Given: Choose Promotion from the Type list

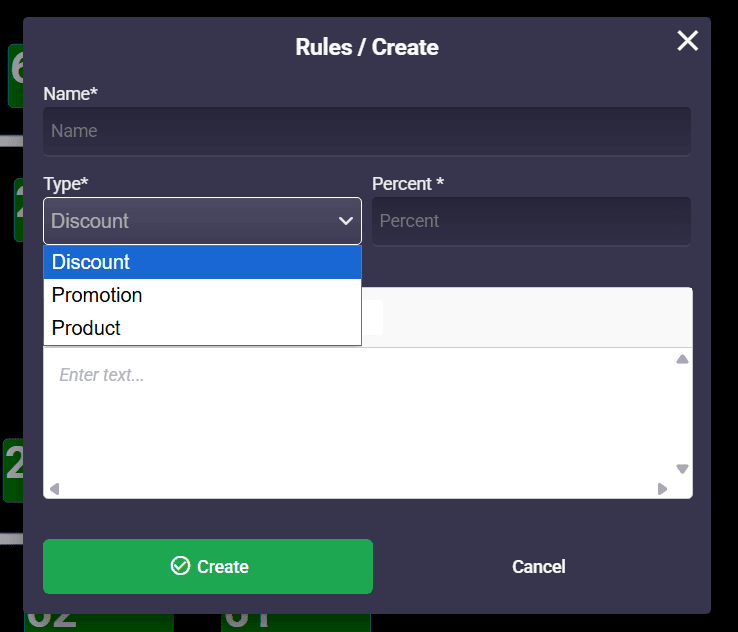Looking at the screenshot, I should pos(201,295).
